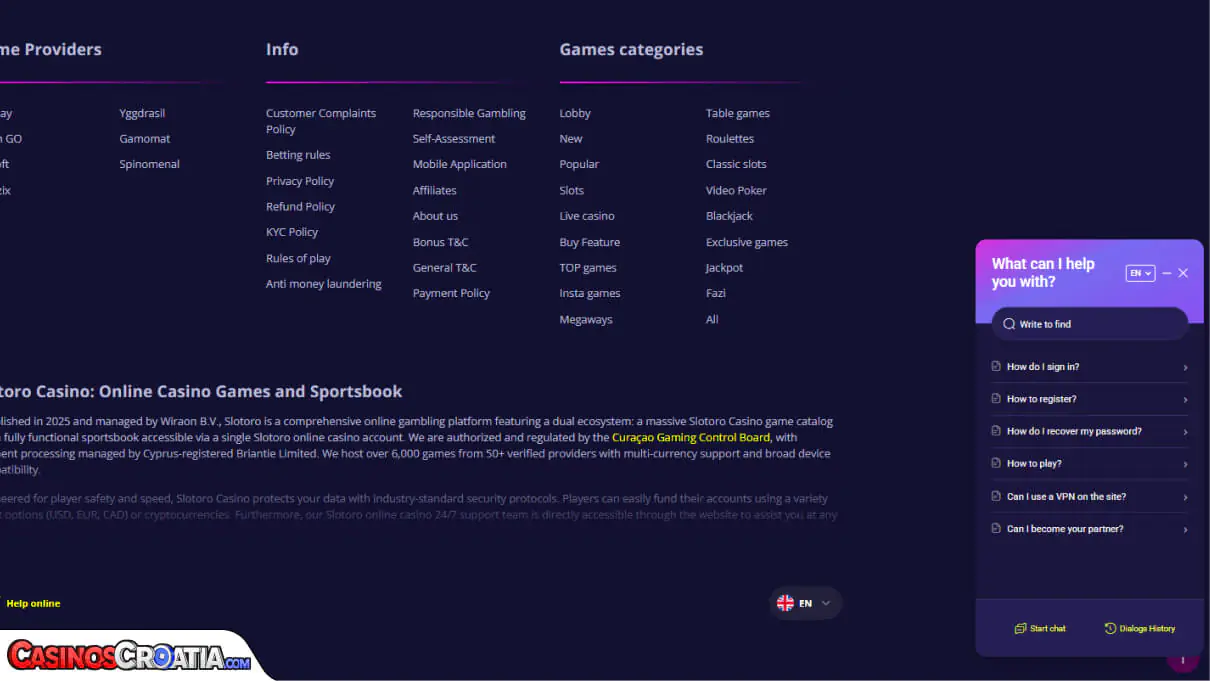Open Responsible Gambling page

tap(469, 113)
